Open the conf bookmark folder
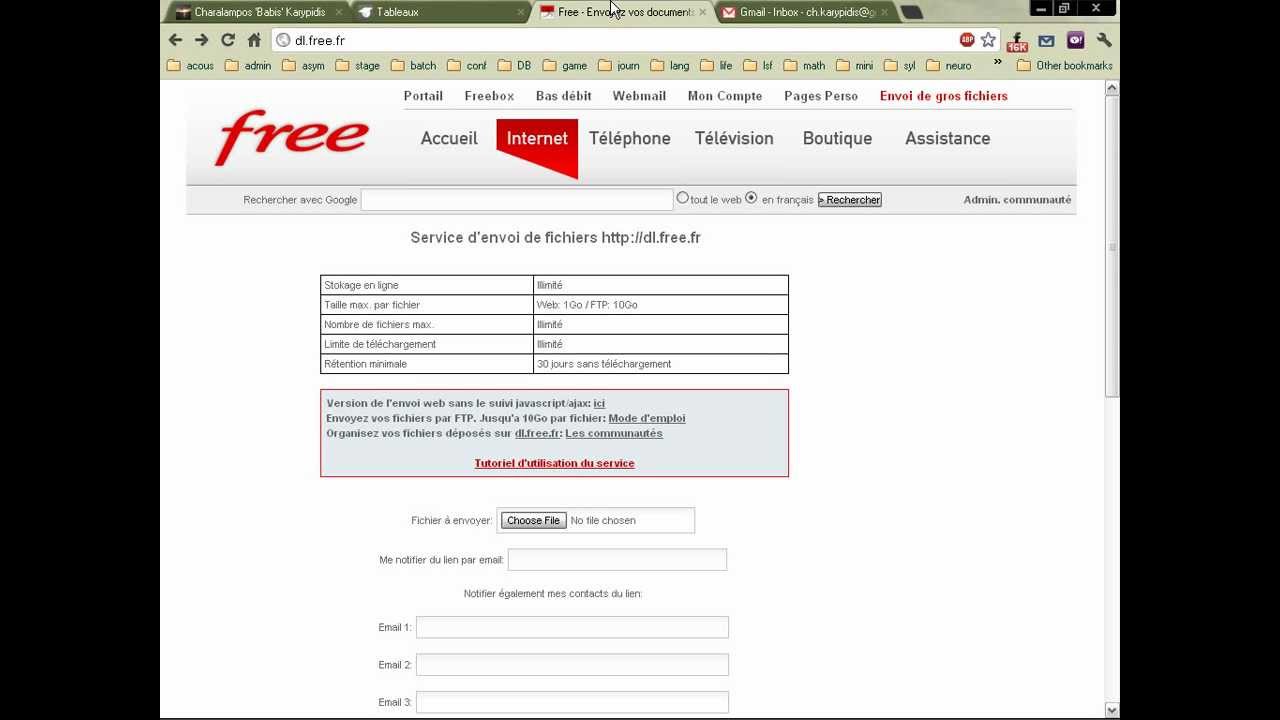This screenshot has height=720, width=1280. (x=467, y=66)
